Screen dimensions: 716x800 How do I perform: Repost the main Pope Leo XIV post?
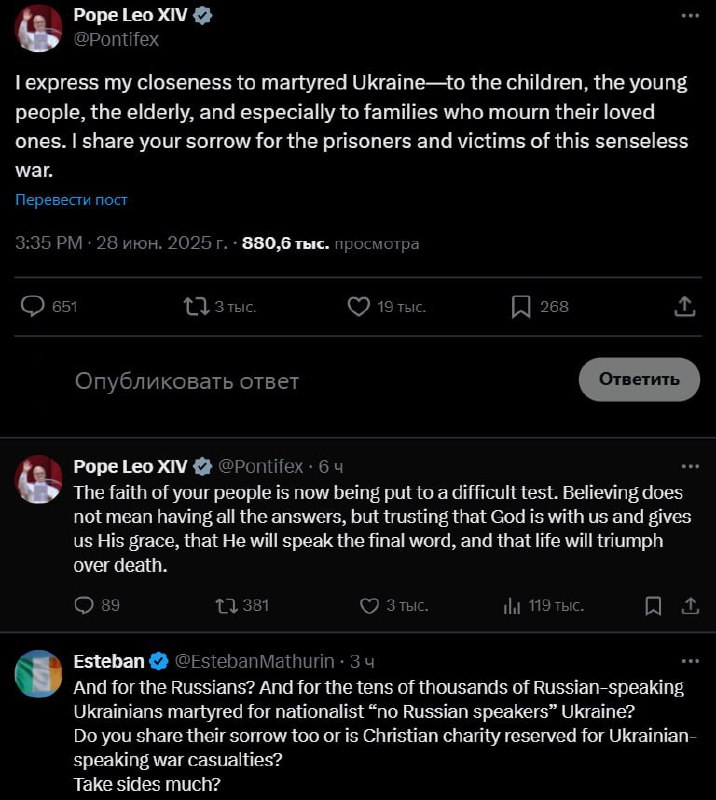[197, 307]
